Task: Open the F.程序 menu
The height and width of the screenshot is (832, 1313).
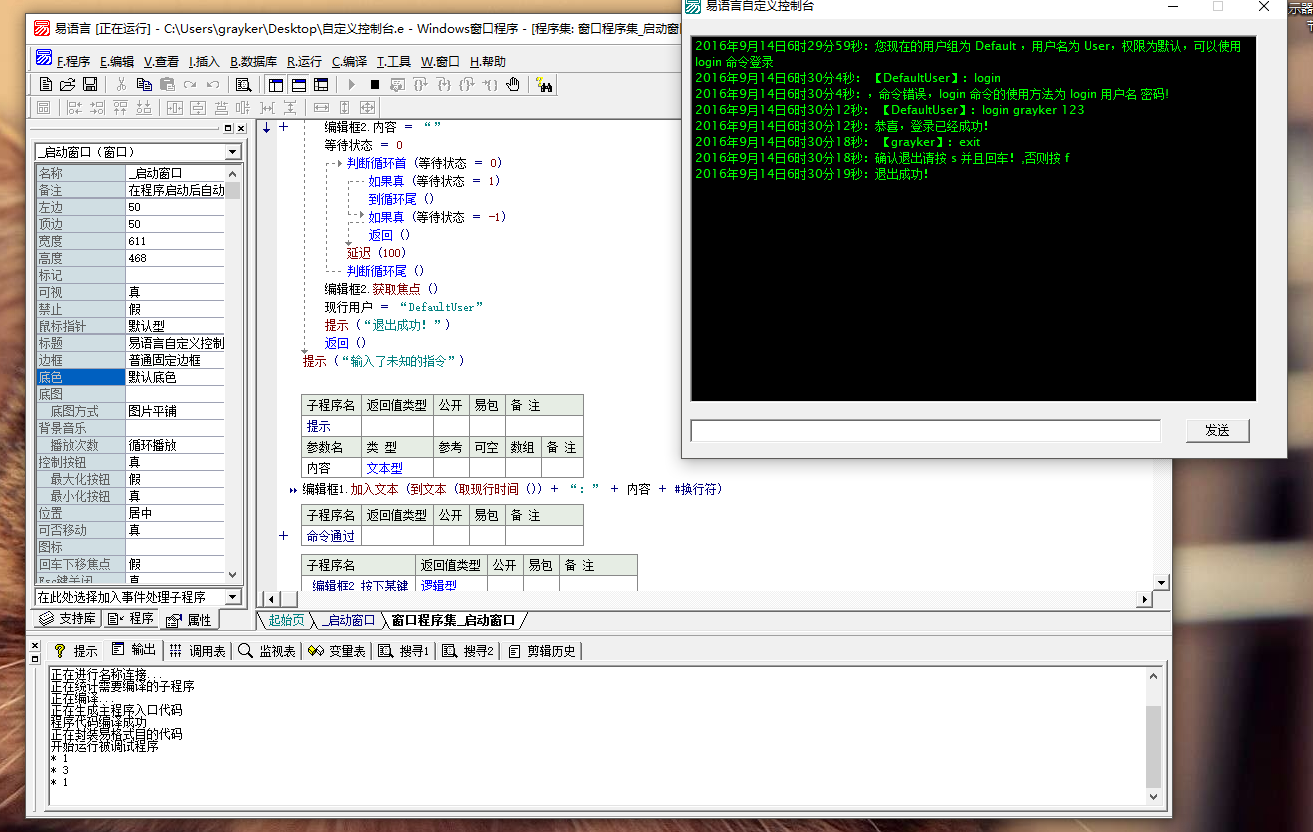Action: (73, 61)
